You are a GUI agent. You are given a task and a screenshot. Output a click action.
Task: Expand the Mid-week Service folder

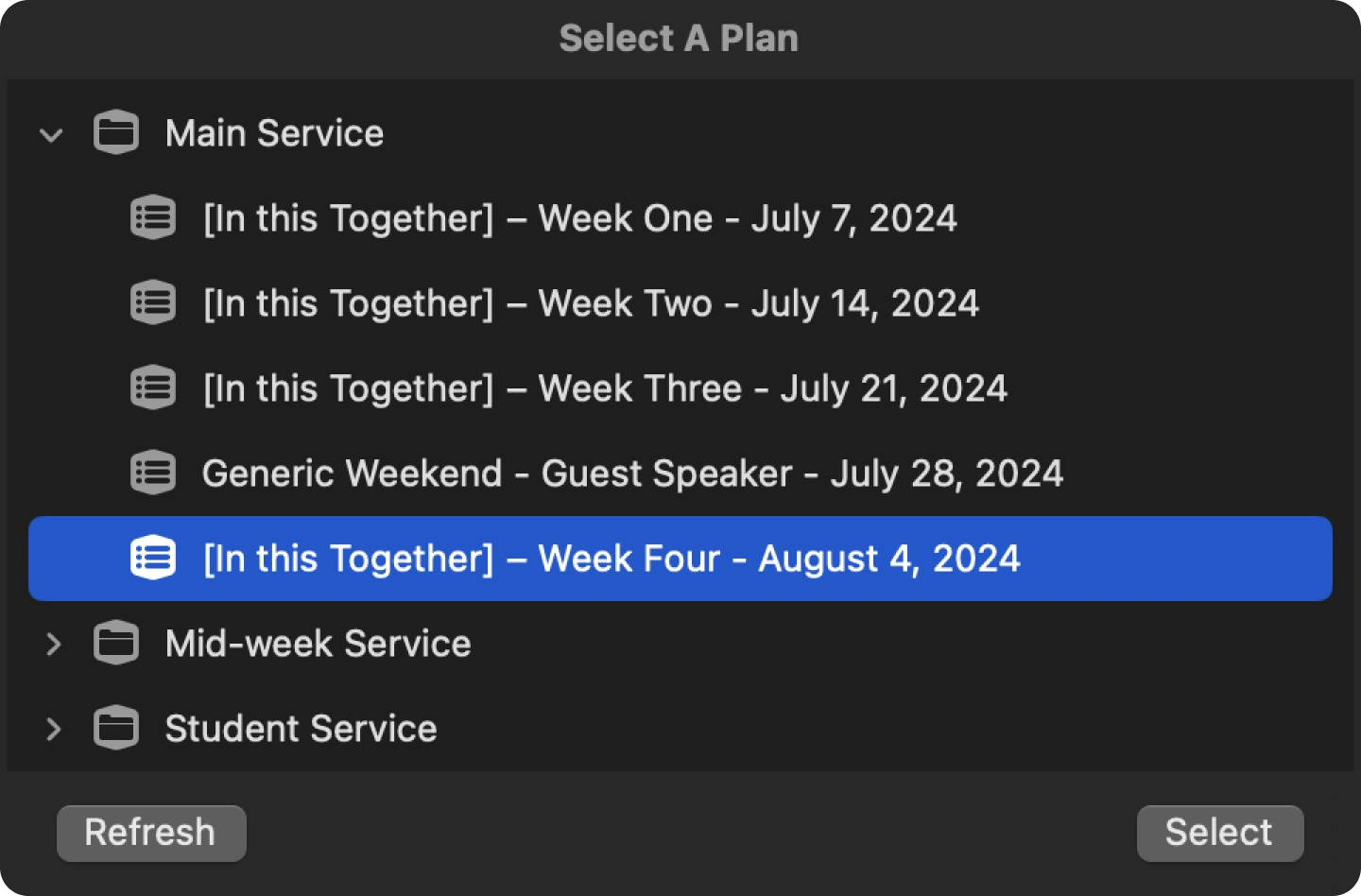[x=54, y=644]
